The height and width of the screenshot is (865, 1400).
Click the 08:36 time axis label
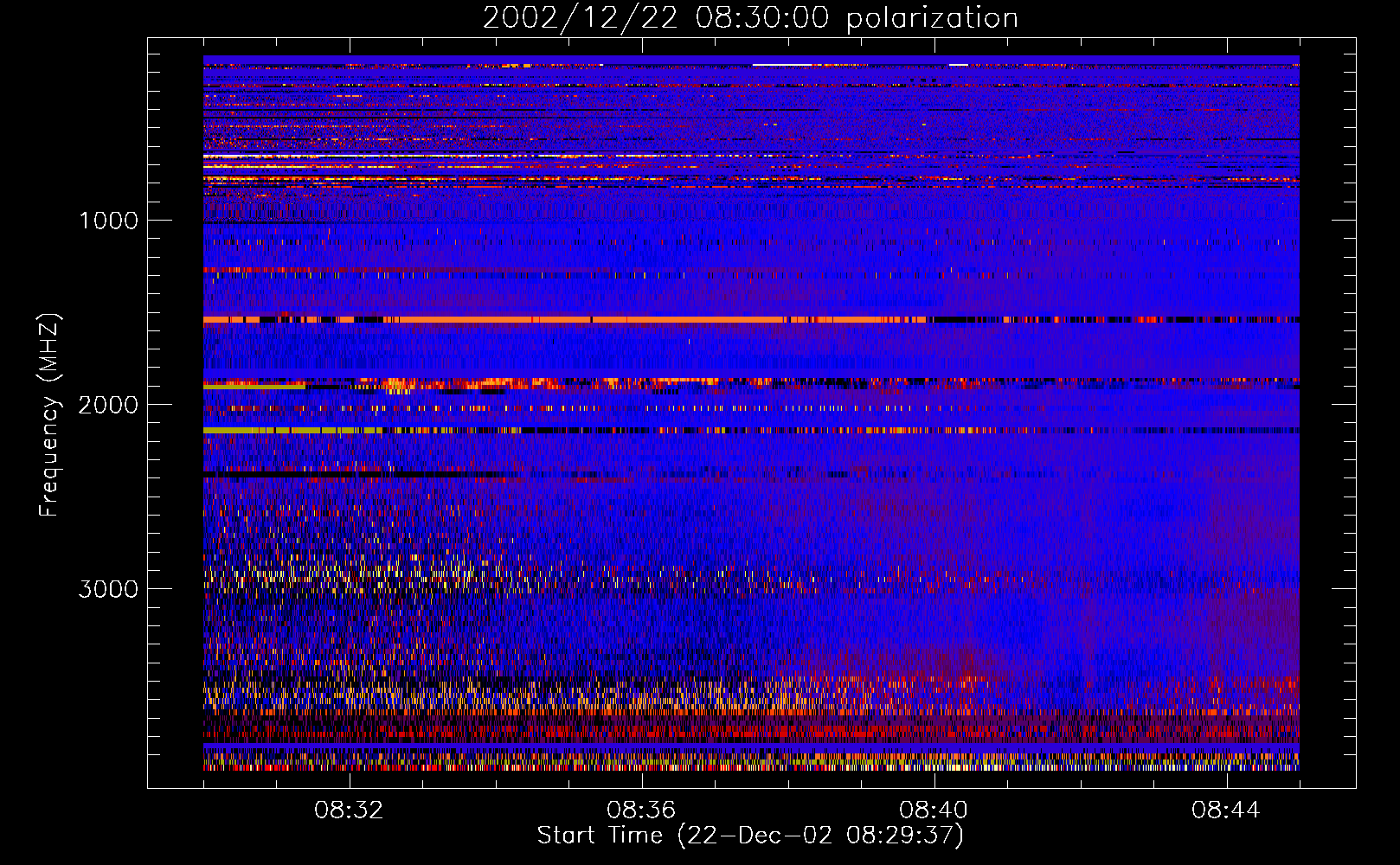pos(641,811)
